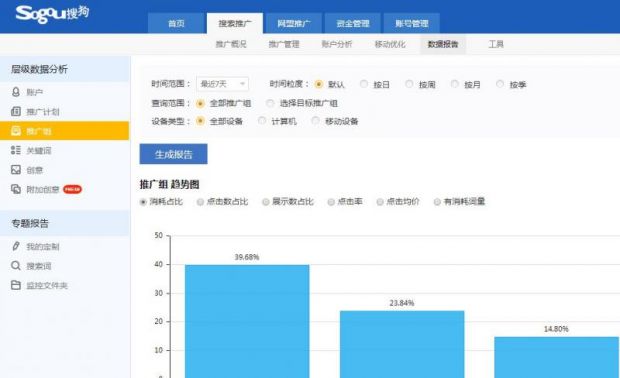Screen dimensions: 620x378
Task: Click the red new badge beside 附加创意
Action: (72, 189)
